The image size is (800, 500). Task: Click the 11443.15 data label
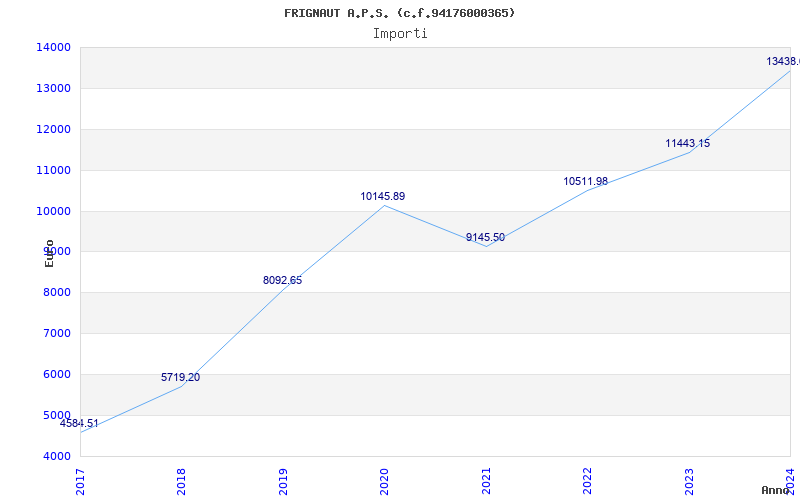[x=687, y=144]
